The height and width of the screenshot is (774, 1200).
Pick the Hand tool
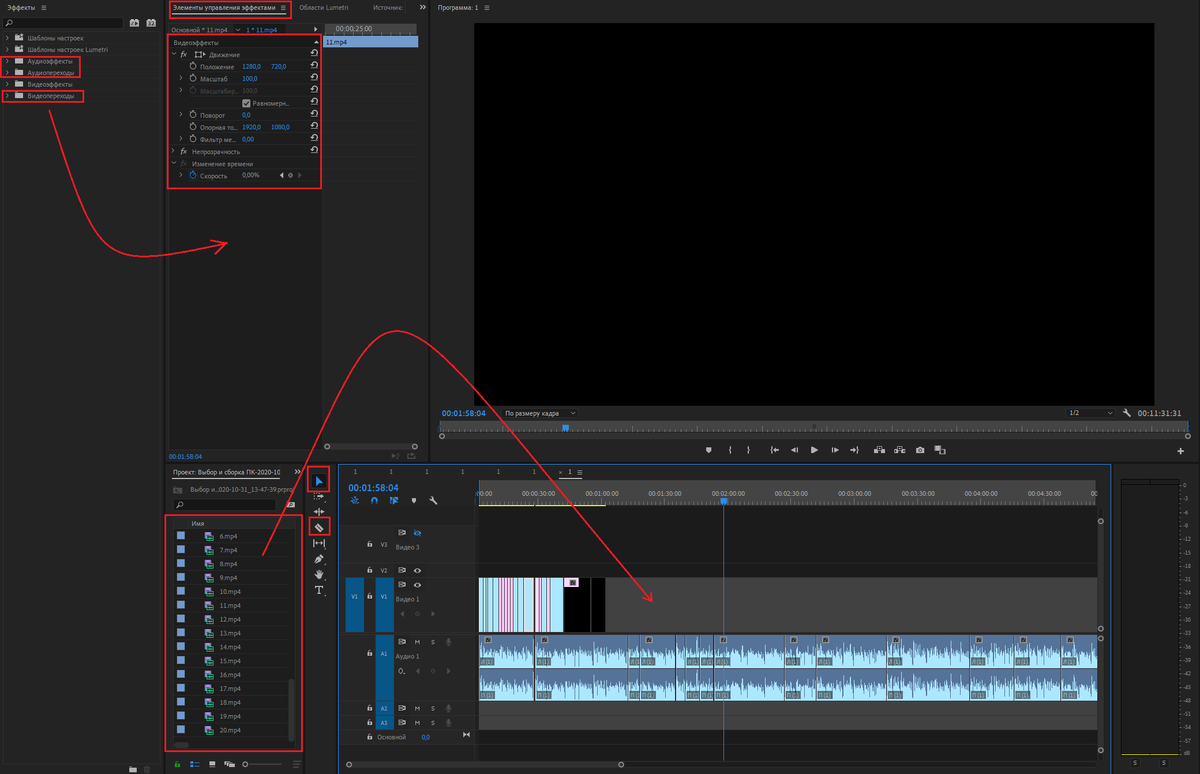pyautogui.click(x=319, y=575)
